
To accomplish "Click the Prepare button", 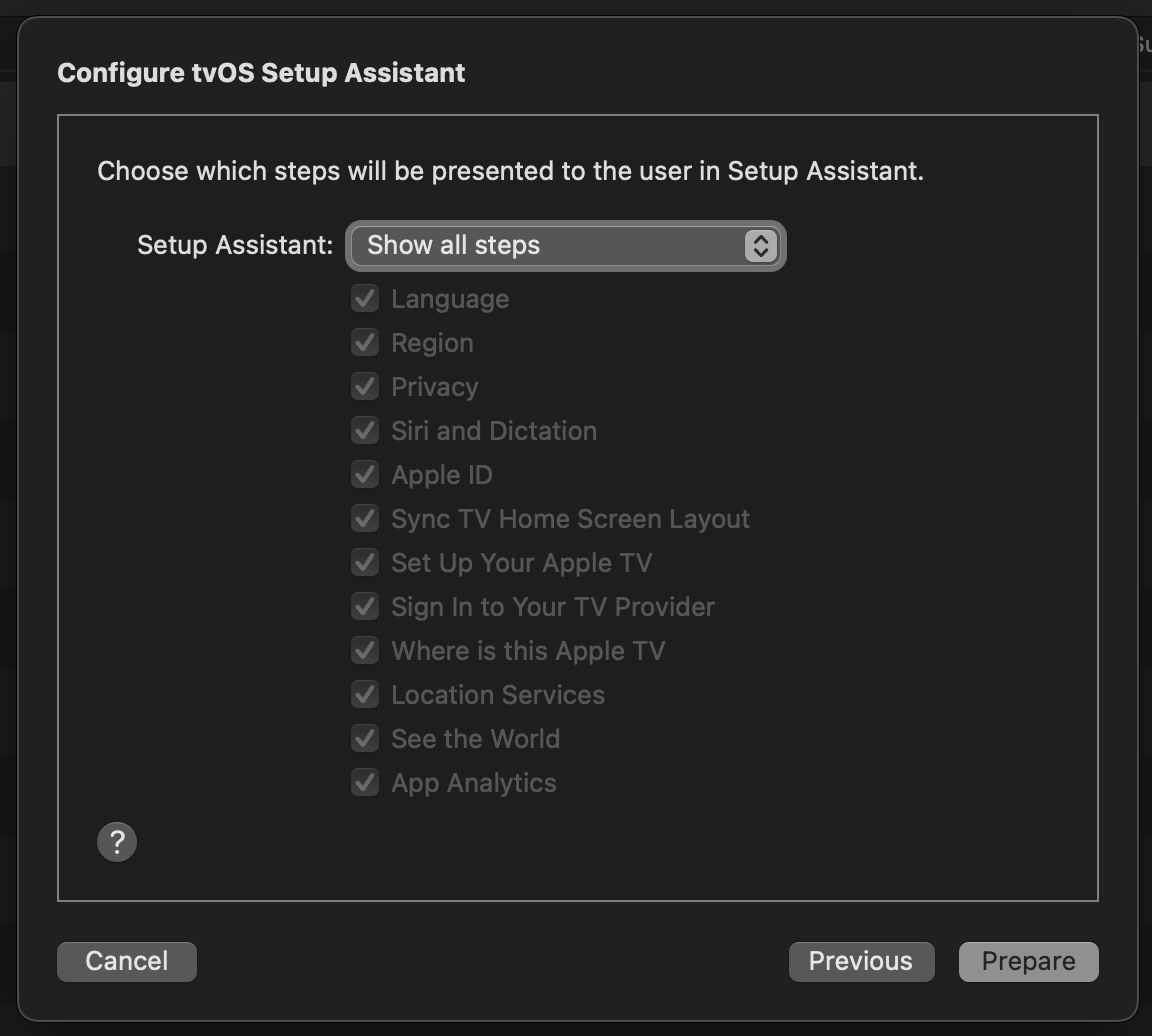I will pos(1028,962).
